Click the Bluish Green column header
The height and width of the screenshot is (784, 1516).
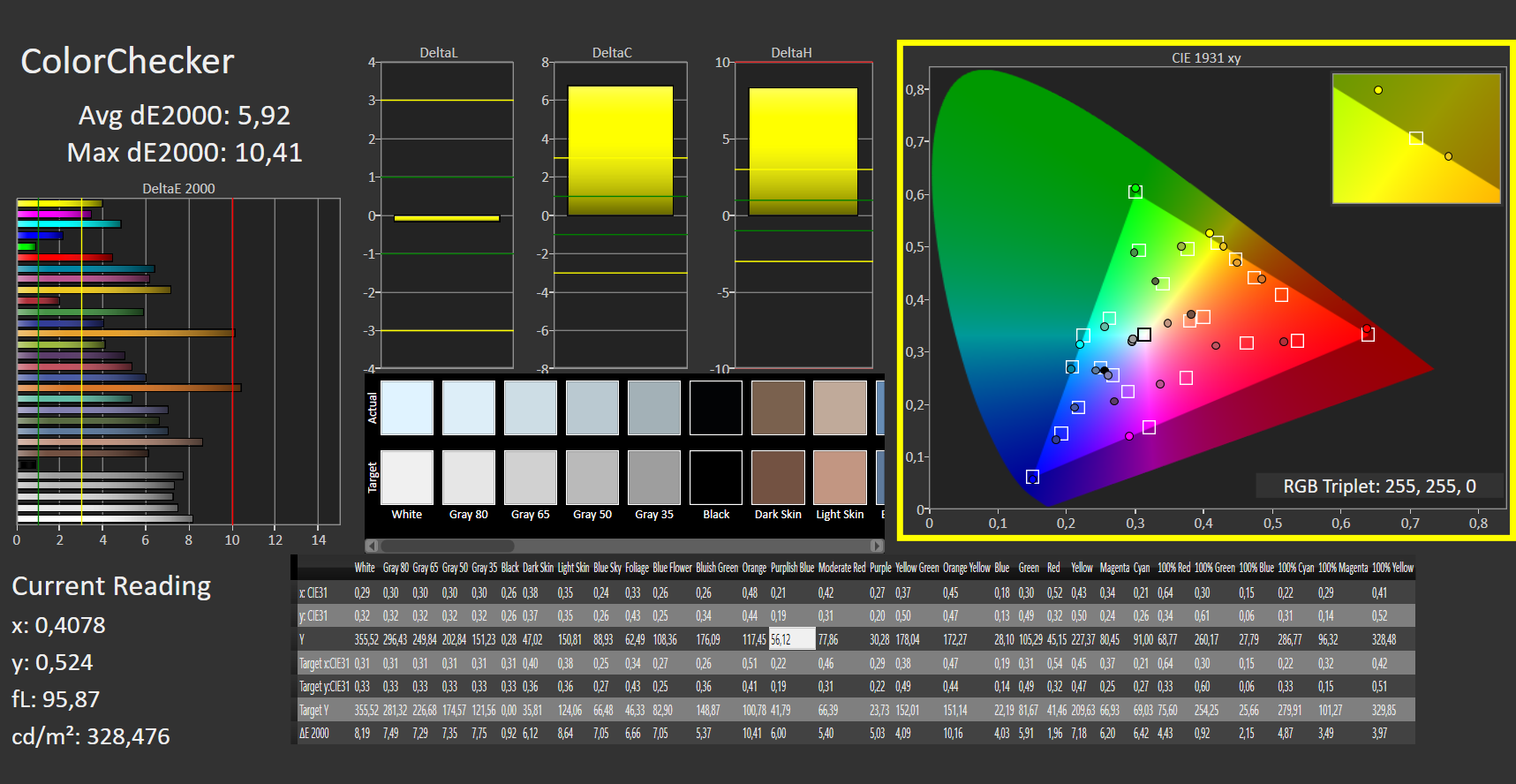(x=717, y=568)
